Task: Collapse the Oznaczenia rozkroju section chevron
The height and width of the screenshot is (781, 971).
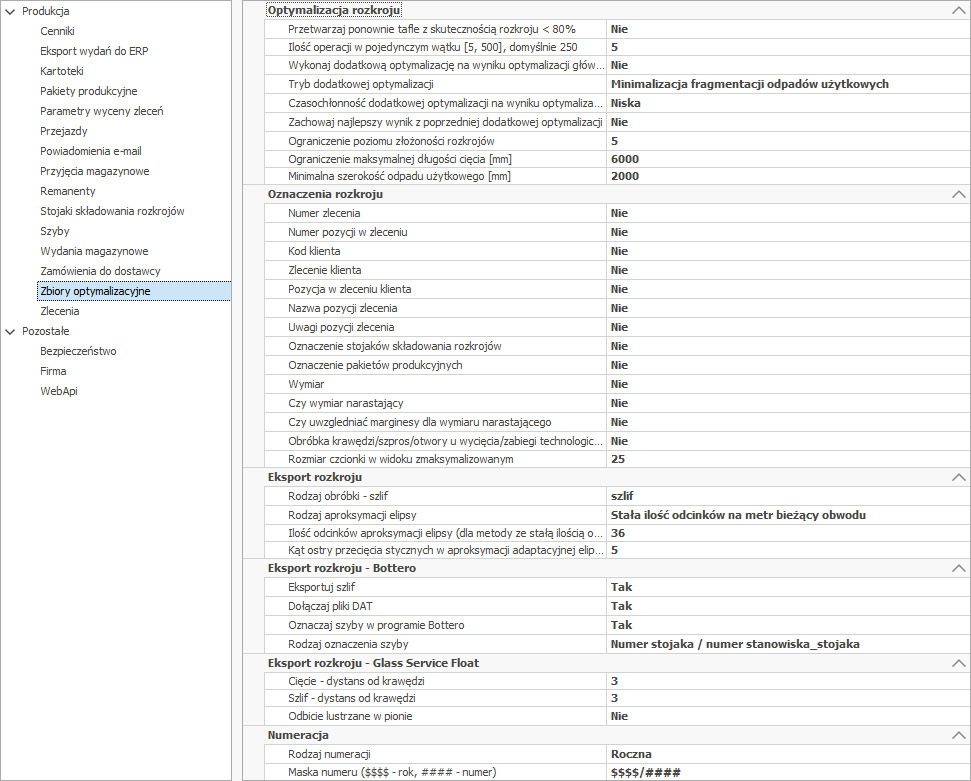Action: coord(959,194)
